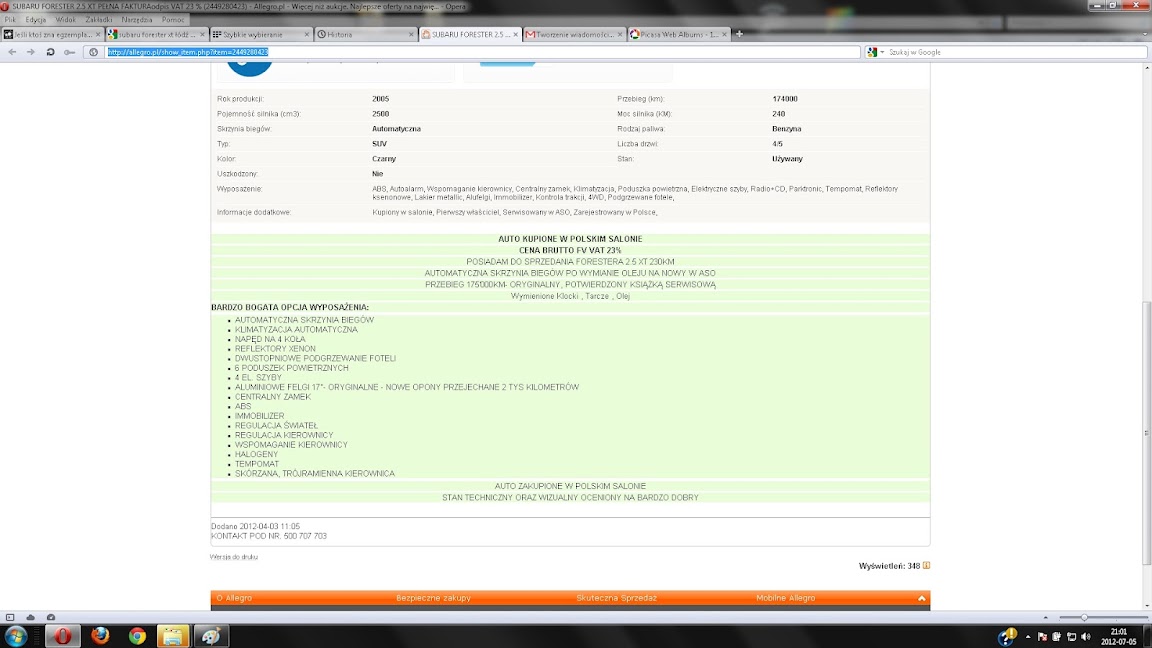Open the Mobilne Allegro footer link
1152x648 pixels.
(x=785, y=598)
